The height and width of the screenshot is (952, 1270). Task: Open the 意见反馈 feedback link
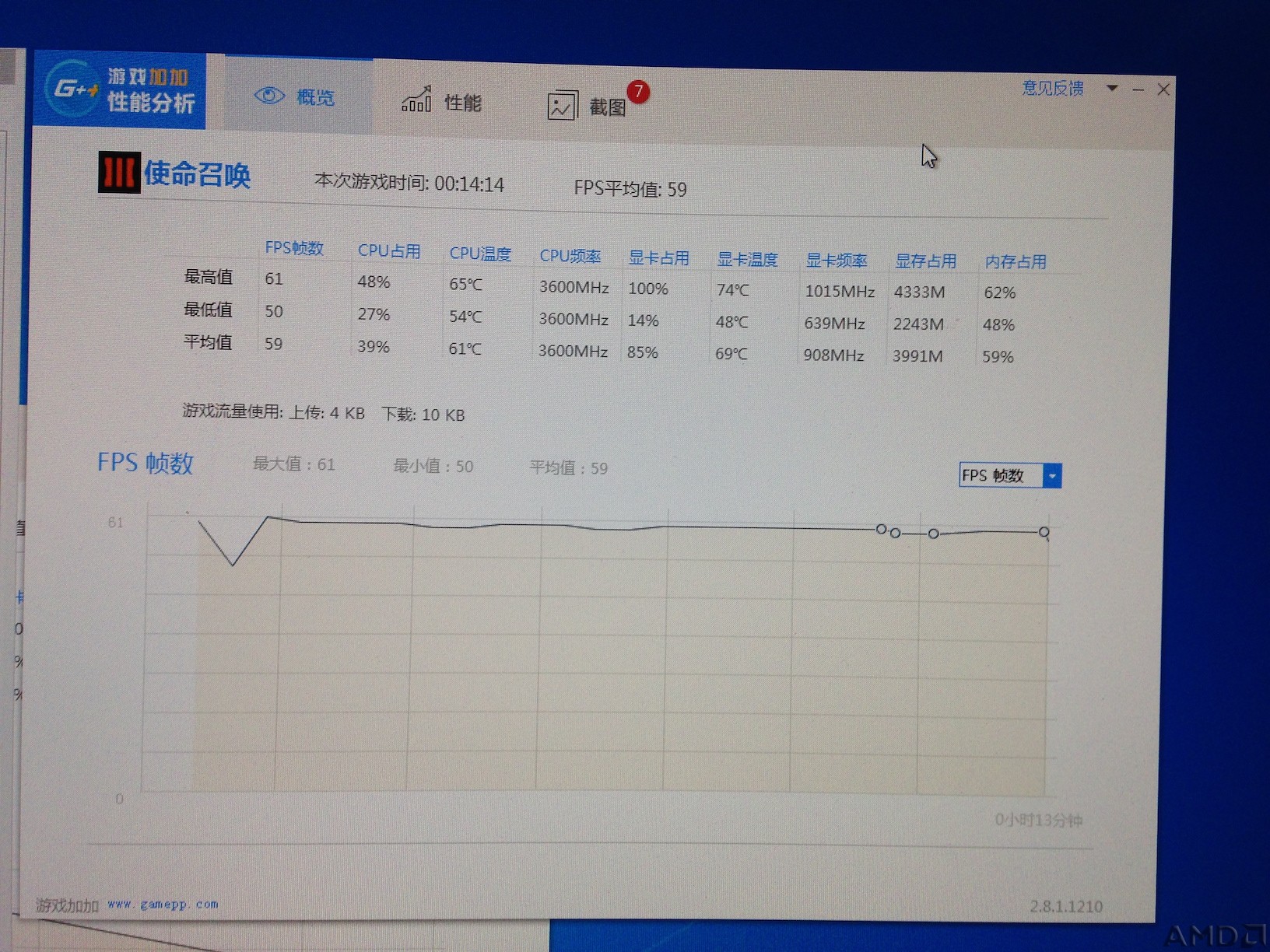(1053, 88)
